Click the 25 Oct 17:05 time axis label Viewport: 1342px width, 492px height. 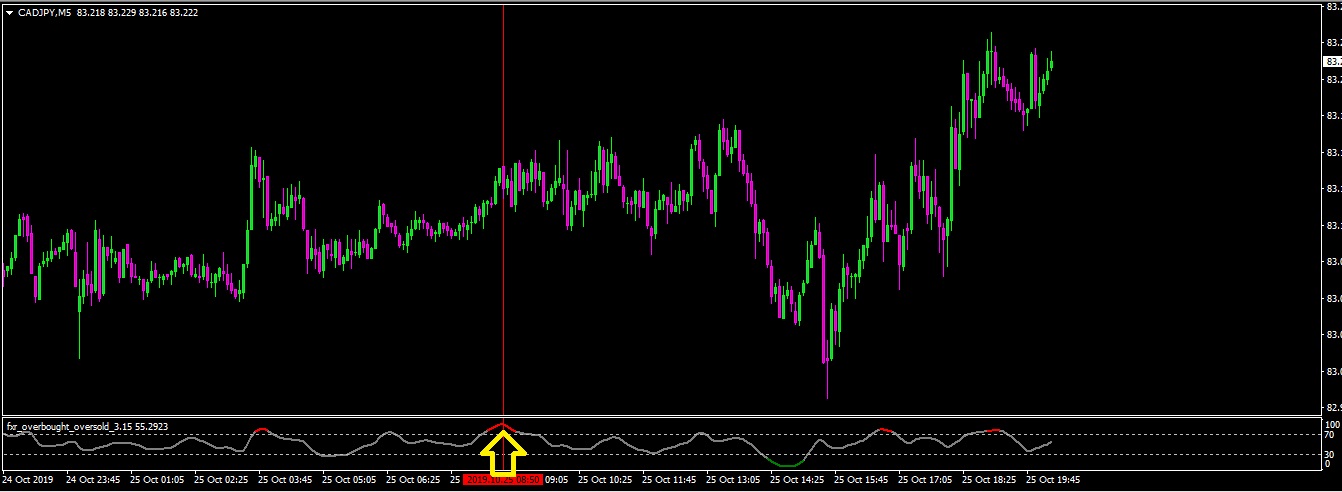[926, 480]
